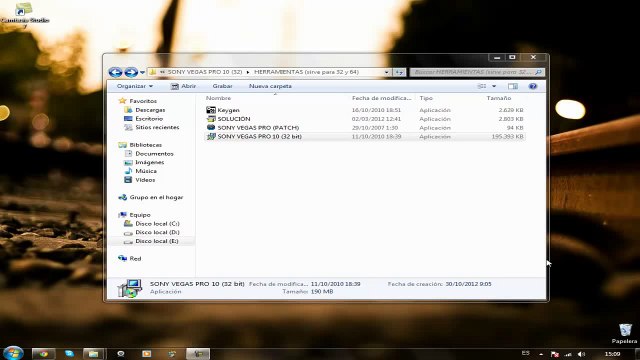Click the 2.629 KB size cell

[x=511, y=110]
